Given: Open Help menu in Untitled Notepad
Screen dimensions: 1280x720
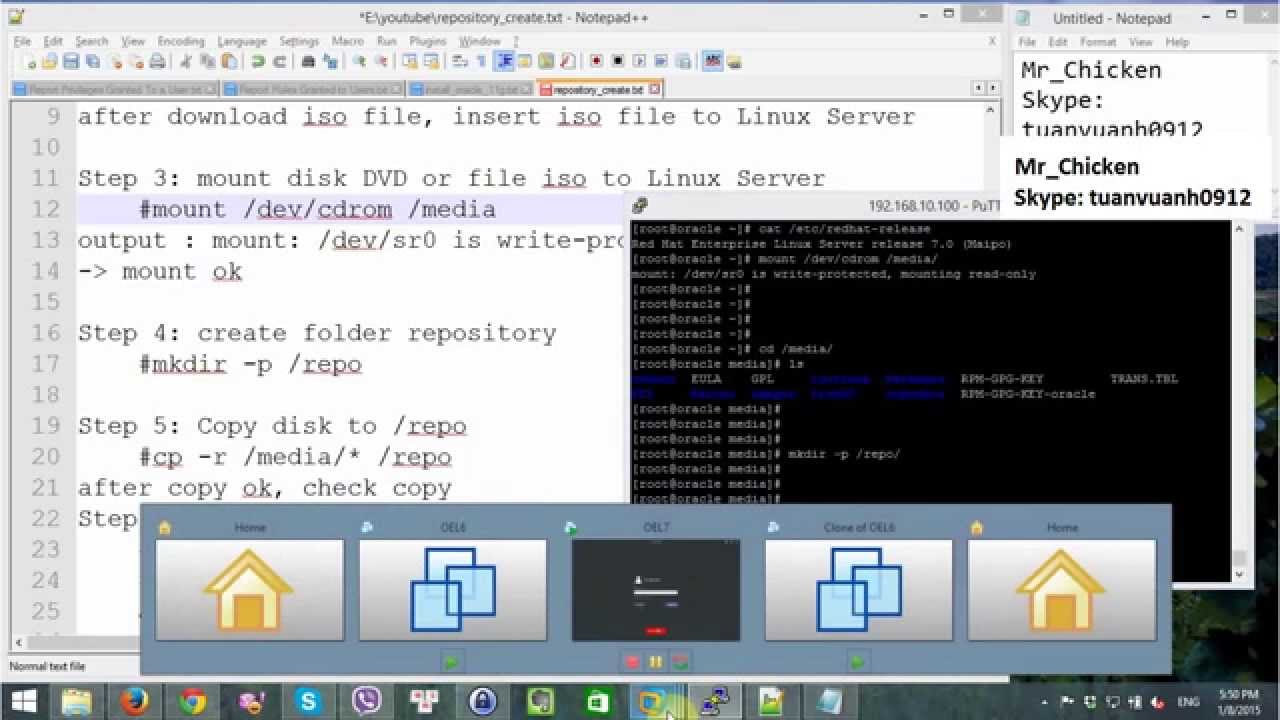Looking at the screenshot, I should pos(1177,42).
